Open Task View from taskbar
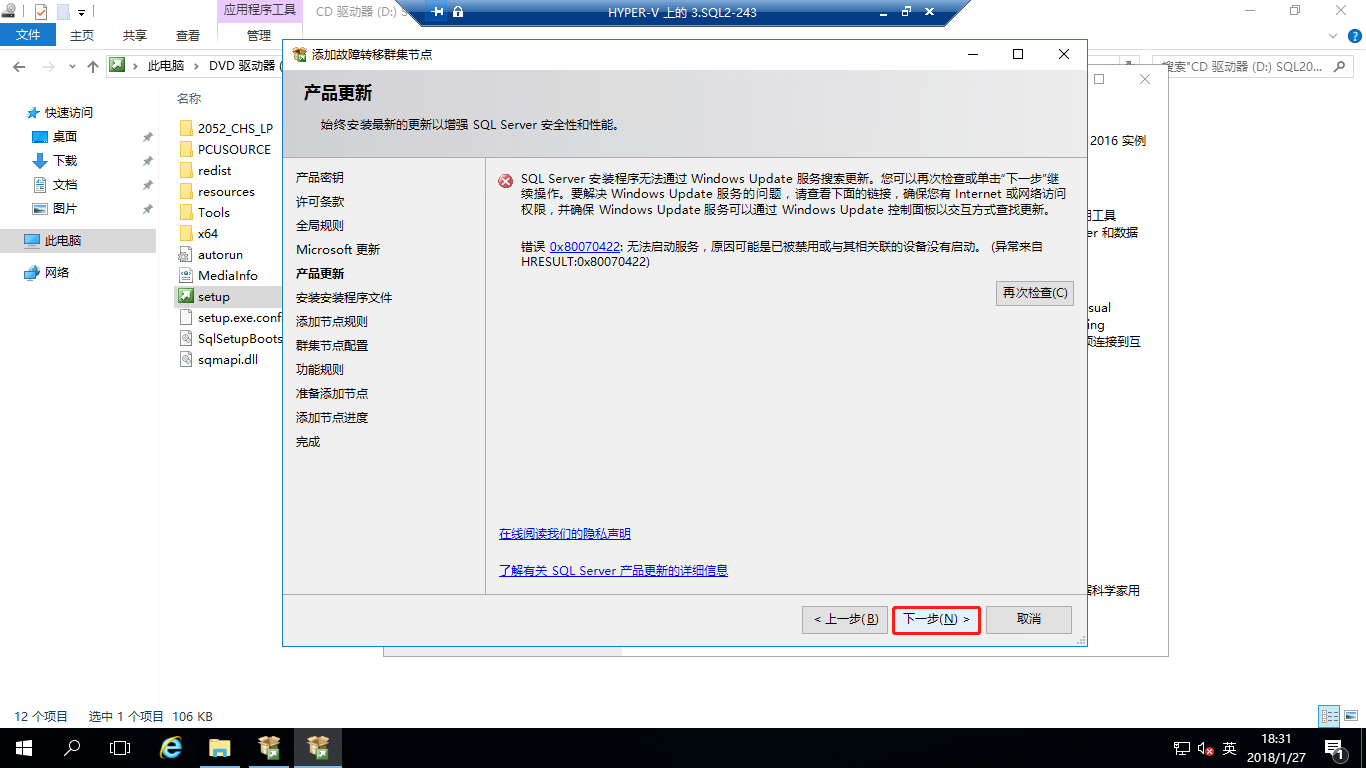1366x768 pixels. 120,748
